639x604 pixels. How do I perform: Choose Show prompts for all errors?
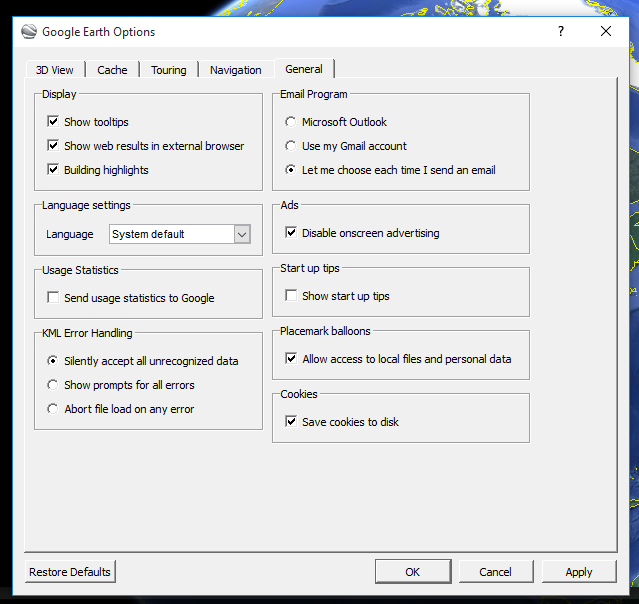pos(53,385)
